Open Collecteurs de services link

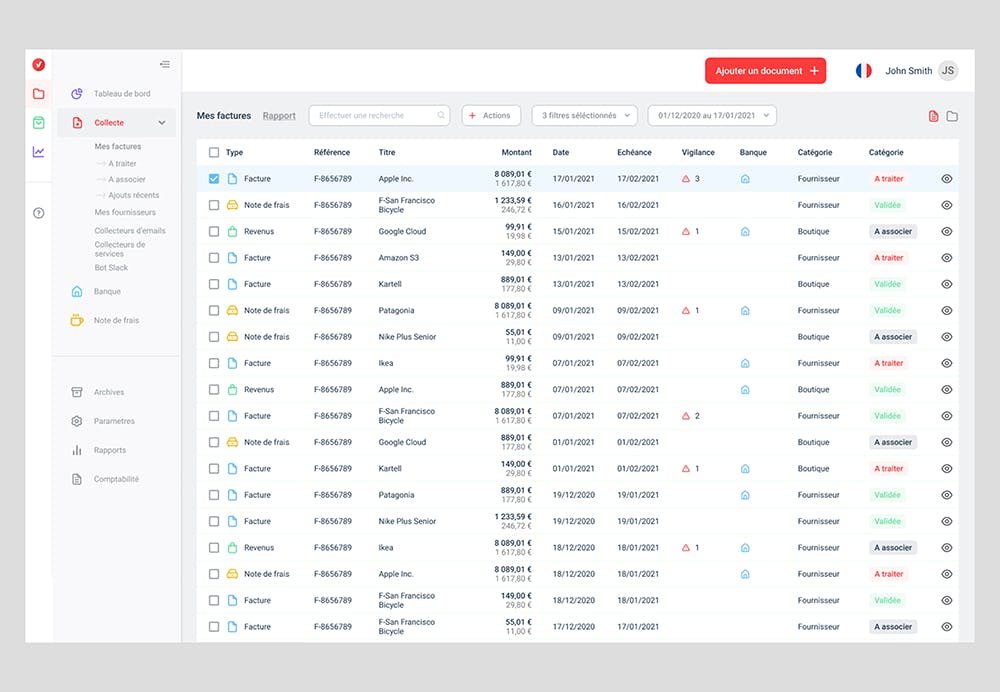tap(120, 249)
